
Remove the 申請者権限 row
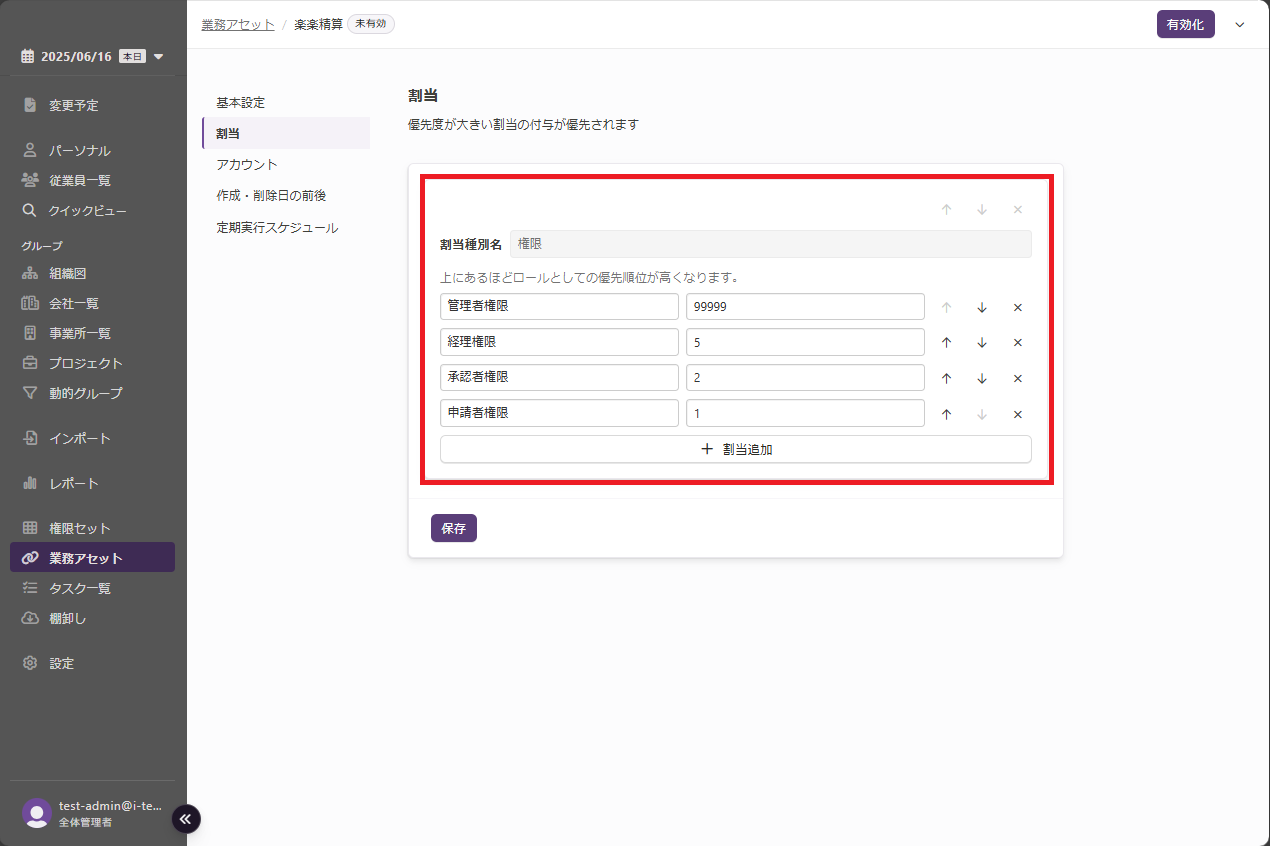[1017, 415]
